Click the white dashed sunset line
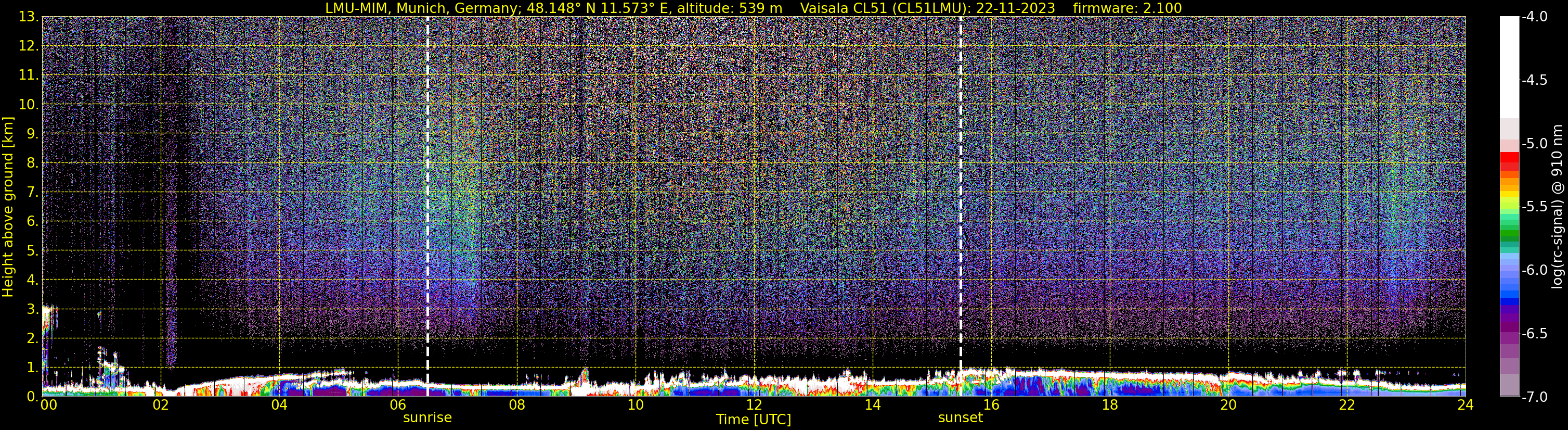 coord(961,206)
